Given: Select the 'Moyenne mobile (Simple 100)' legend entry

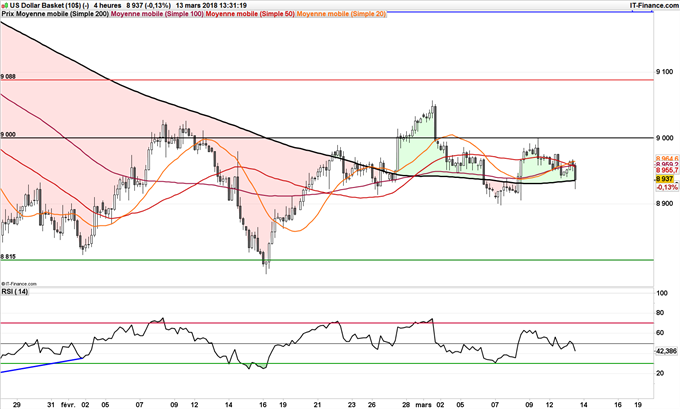Looking at the screenshot, I should 157,14.
